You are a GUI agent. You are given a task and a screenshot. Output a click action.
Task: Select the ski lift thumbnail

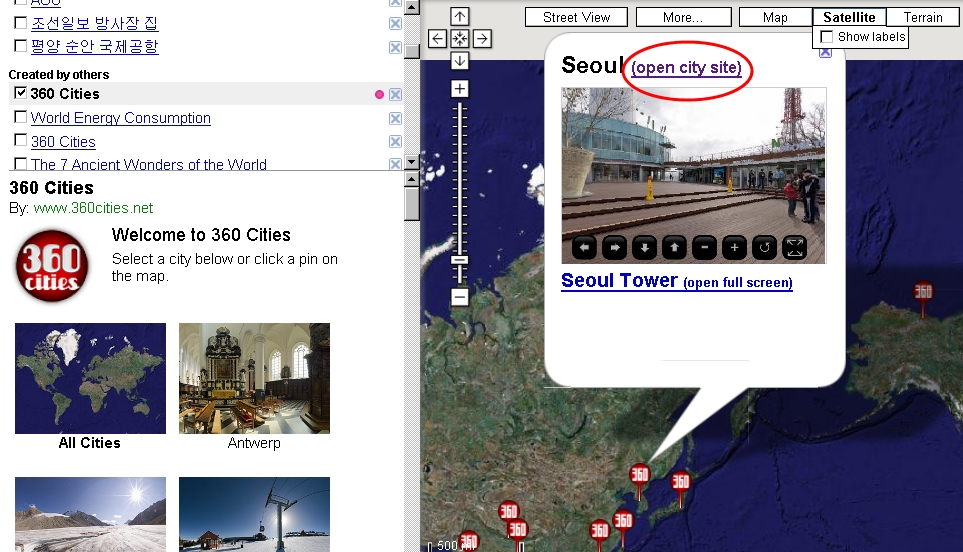tap(254, 515)
